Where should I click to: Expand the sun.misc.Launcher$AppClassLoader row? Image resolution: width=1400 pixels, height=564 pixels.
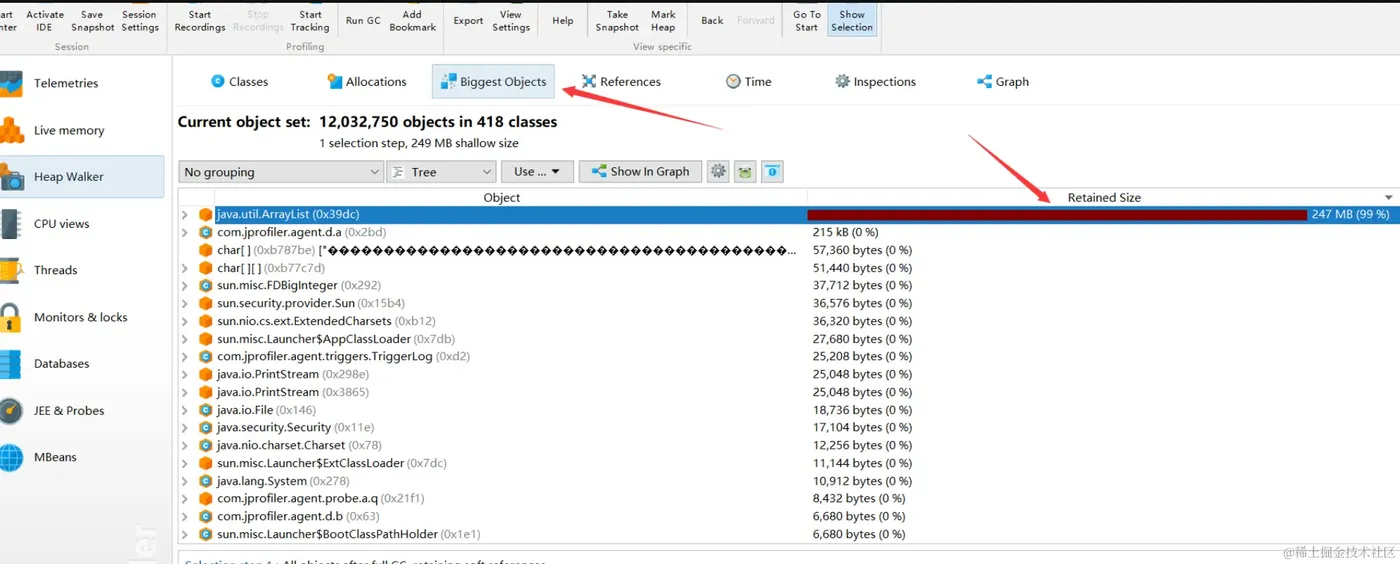coord(185,339)
